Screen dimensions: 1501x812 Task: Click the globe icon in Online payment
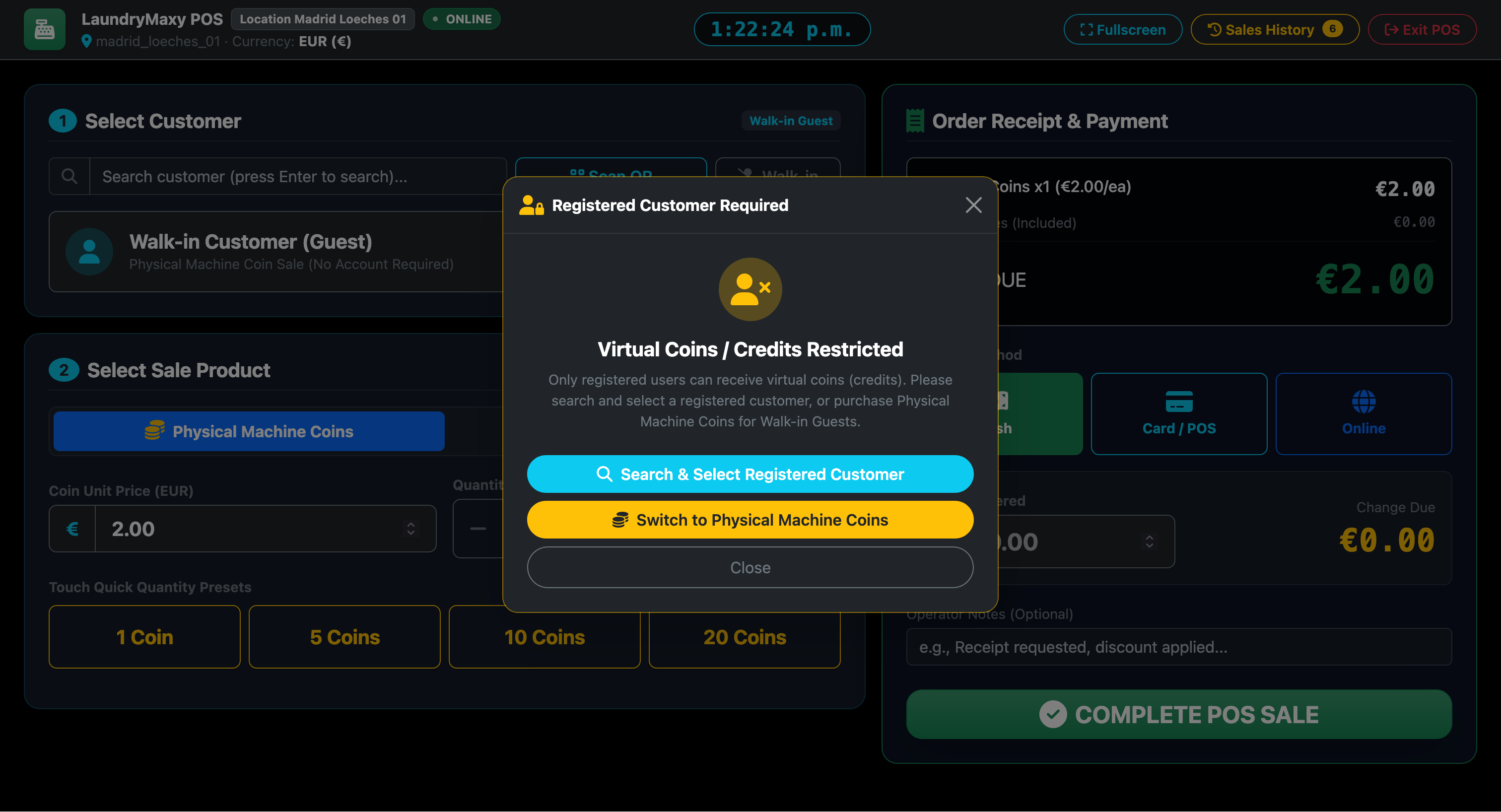(1364, 402)
